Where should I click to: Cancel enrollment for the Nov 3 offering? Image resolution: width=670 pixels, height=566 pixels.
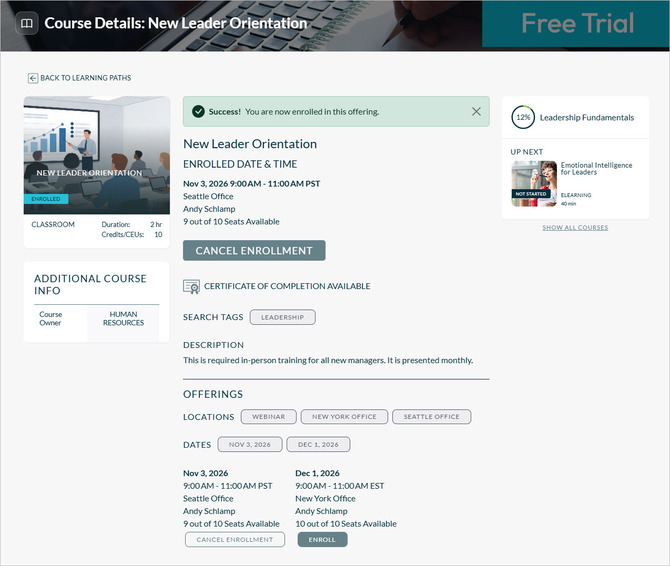[235, 540]
